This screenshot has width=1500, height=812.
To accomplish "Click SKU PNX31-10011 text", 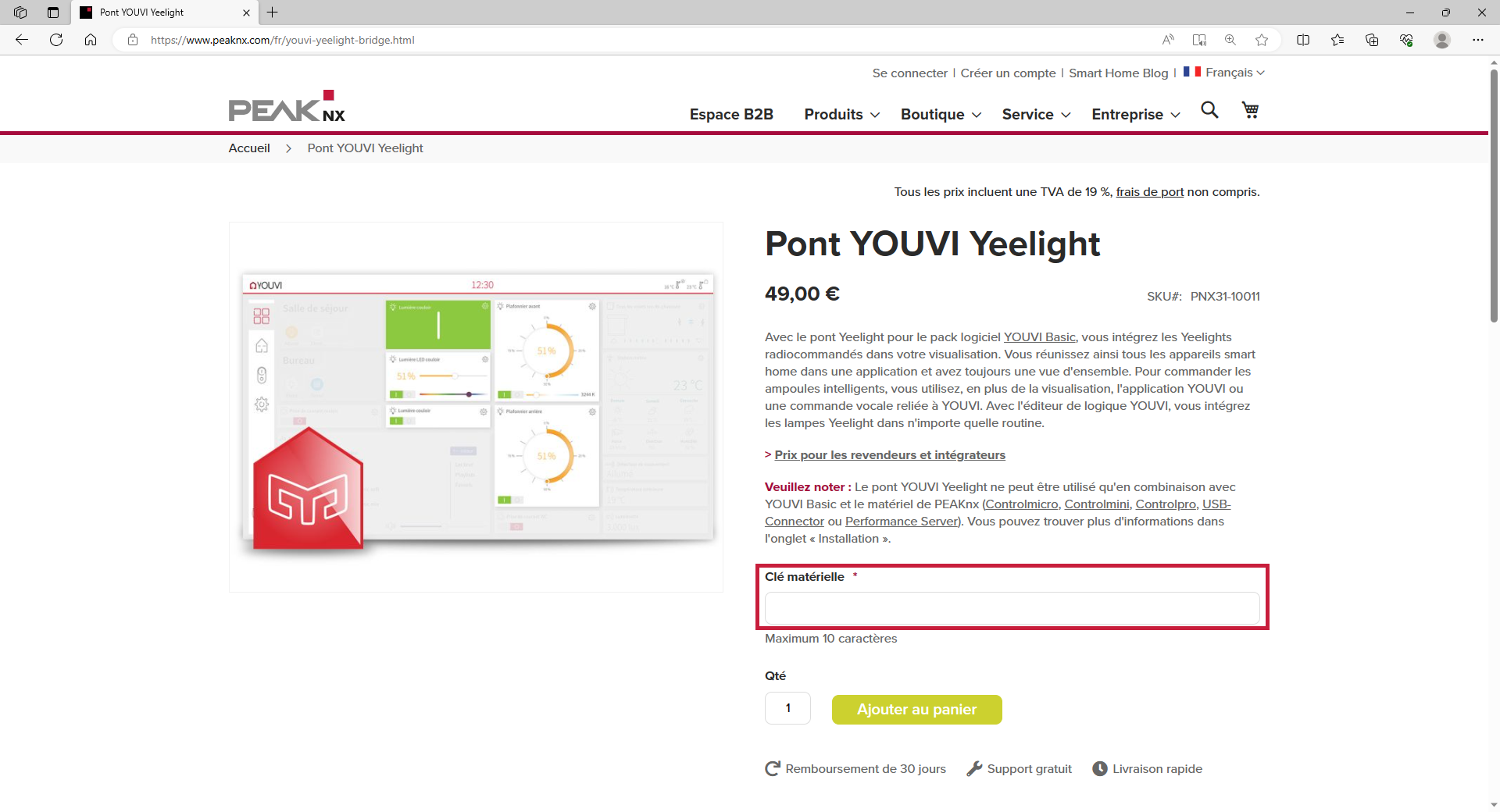I will point(1203,296).
